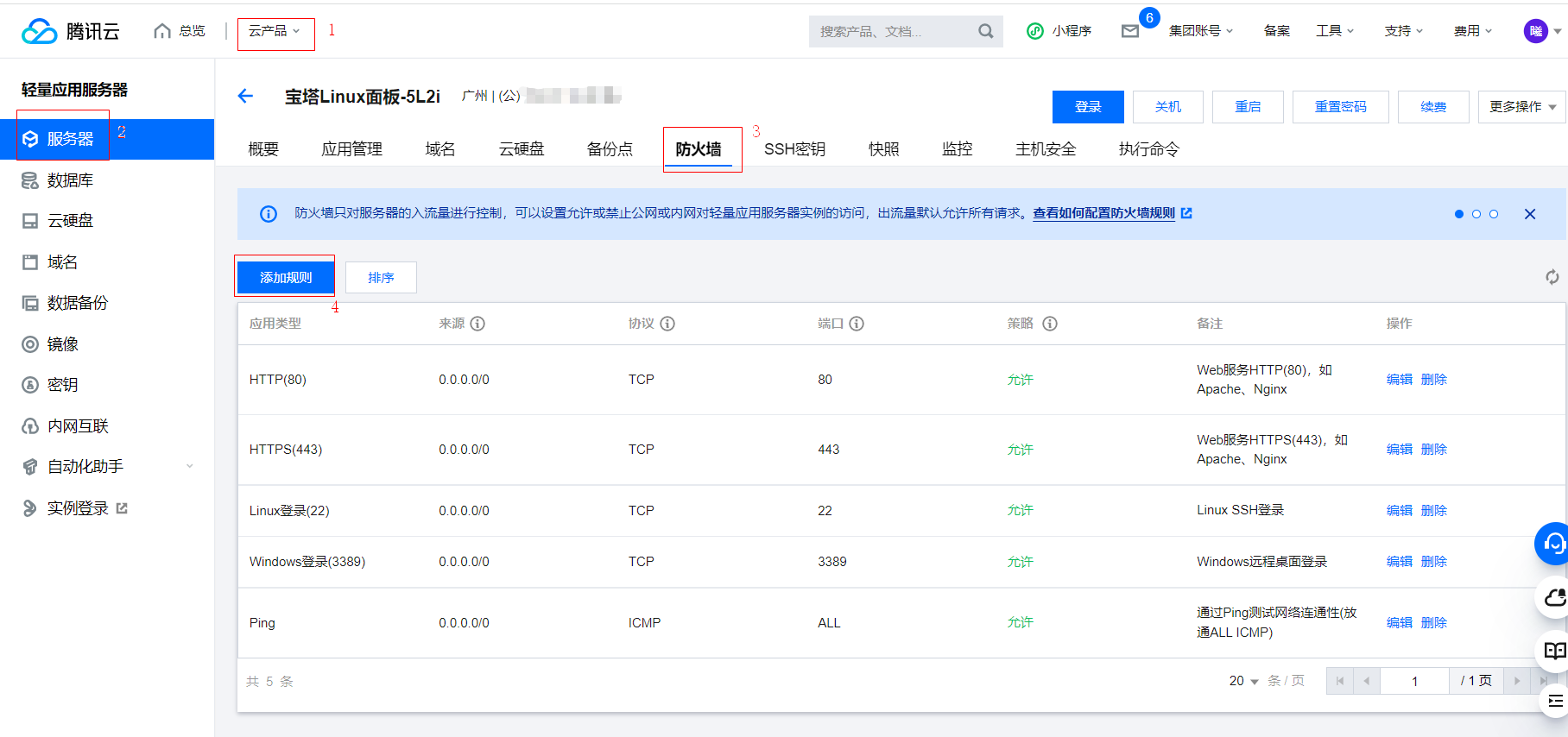The image size is (1568, 737).
Task: Click the 登录 button
Action: point(1088,107)
